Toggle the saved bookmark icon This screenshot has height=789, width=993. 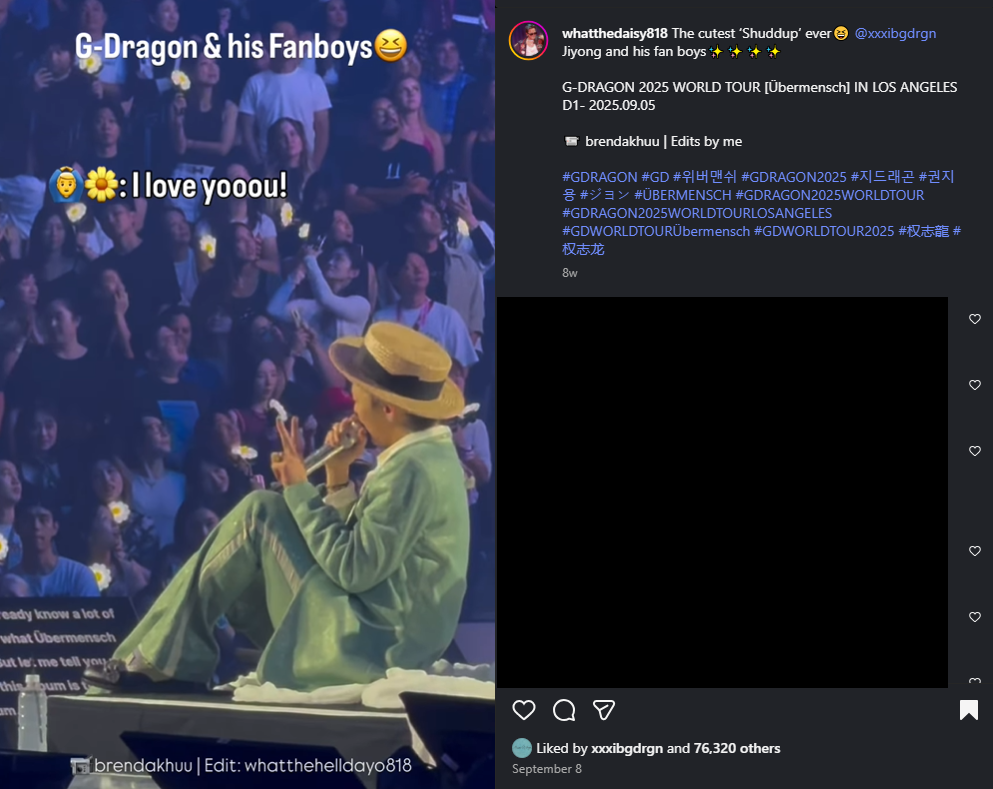click(968, 710)
